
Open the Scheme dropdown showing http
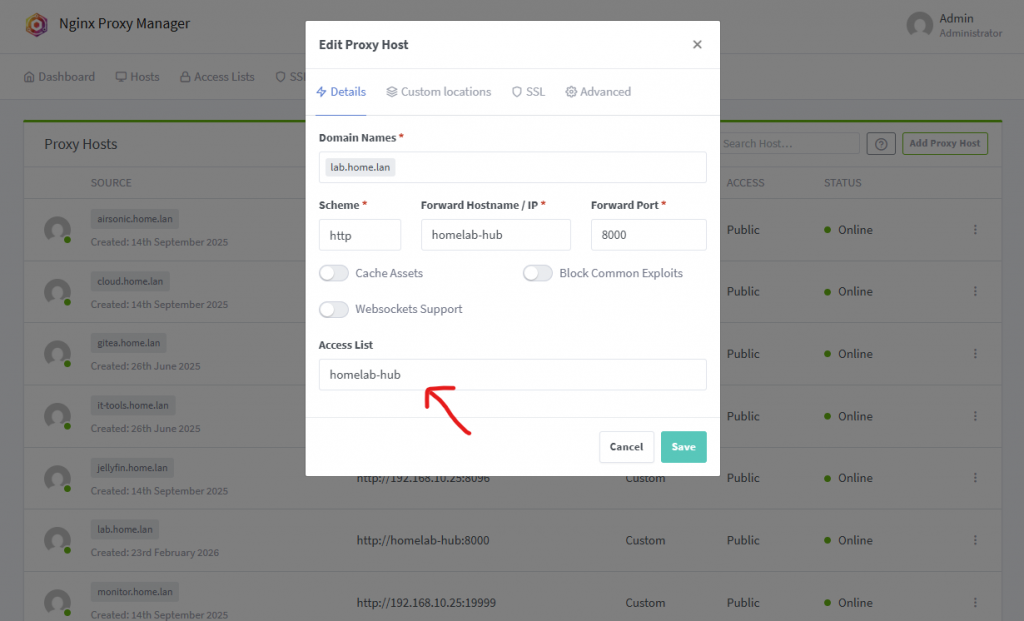pos(360,235)
